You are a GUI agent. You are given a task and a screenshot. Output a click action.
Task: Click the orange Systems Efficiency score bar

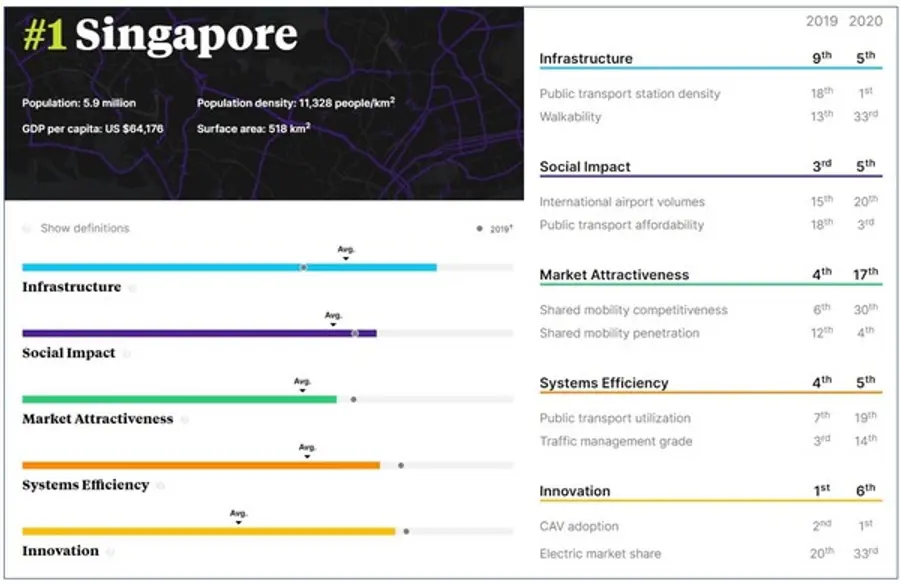(x=201, y=465)
